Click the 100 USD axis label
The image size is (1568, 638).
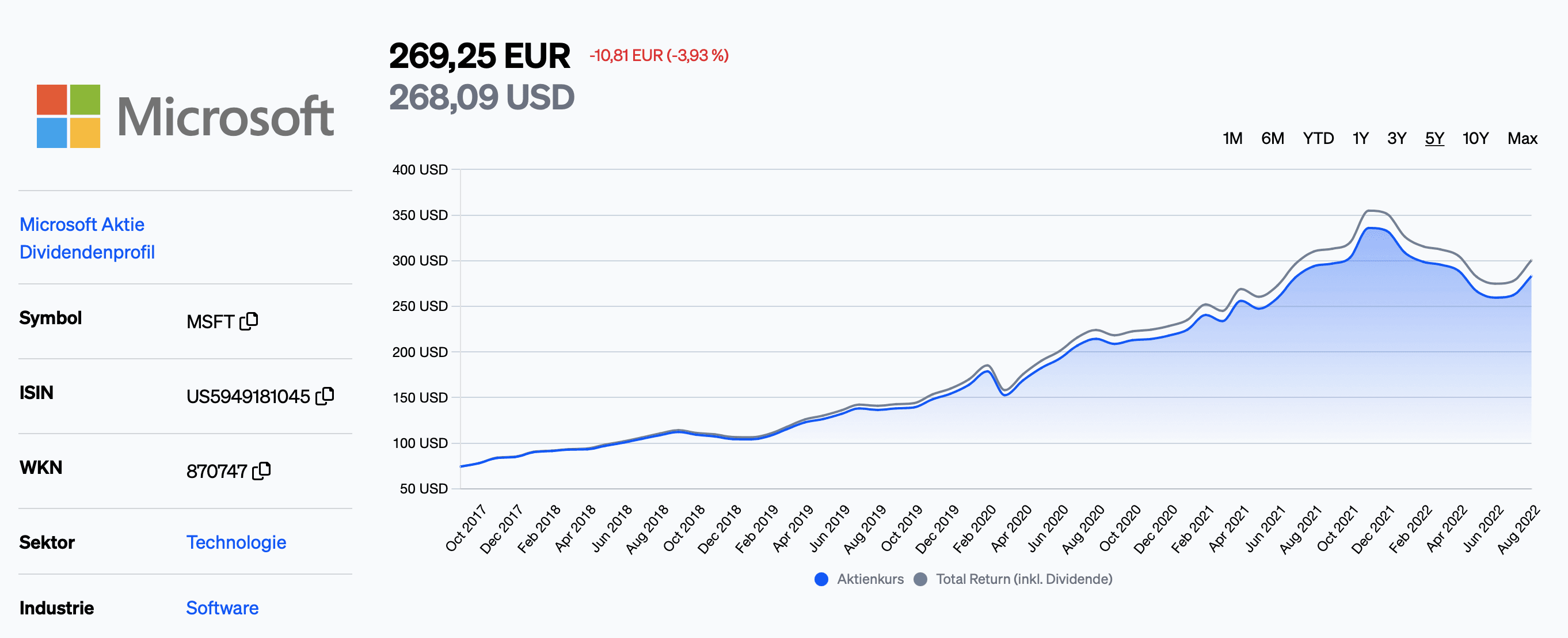click(420, 443)
